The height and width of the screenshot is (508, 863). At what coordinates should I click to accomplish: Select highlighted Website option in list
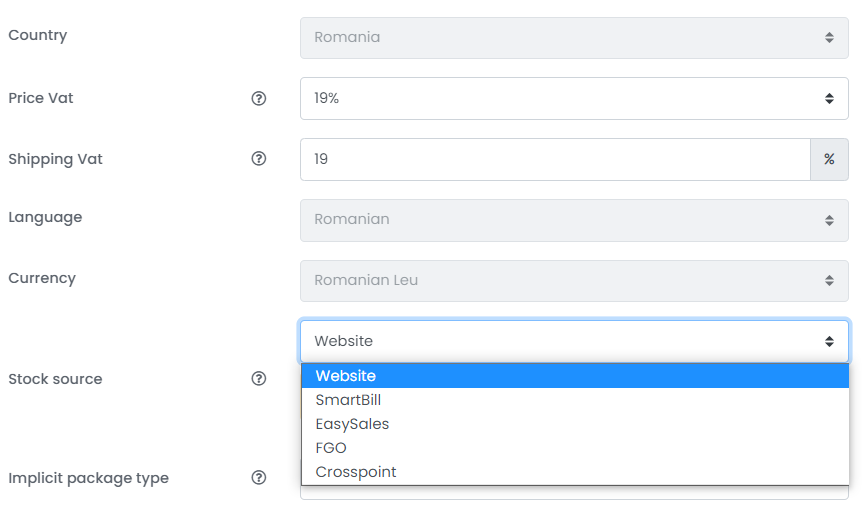[575, 376]
